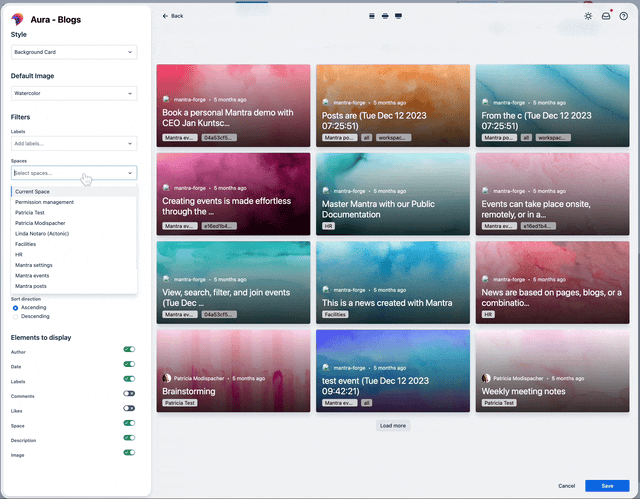The image size is (640, 499).
Task: Choose HR space option in list
Action: [74, 255]
